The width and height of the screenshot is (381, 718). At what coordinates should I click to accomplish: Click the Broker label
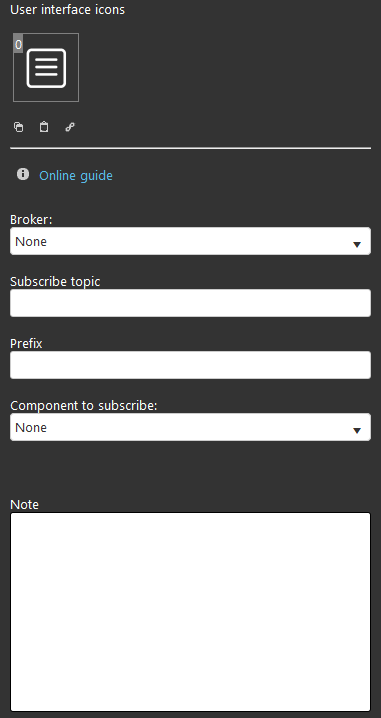(x=31, y=220)
